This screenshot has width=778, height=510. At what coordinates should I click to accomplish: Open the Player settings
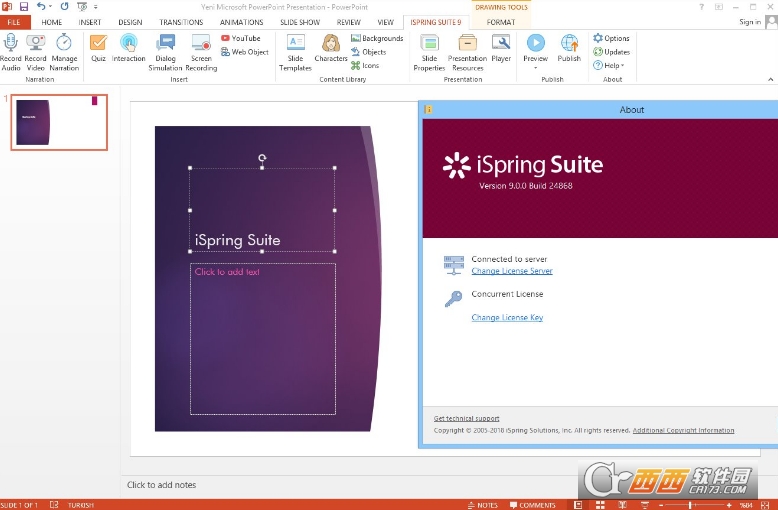[501, 48]
